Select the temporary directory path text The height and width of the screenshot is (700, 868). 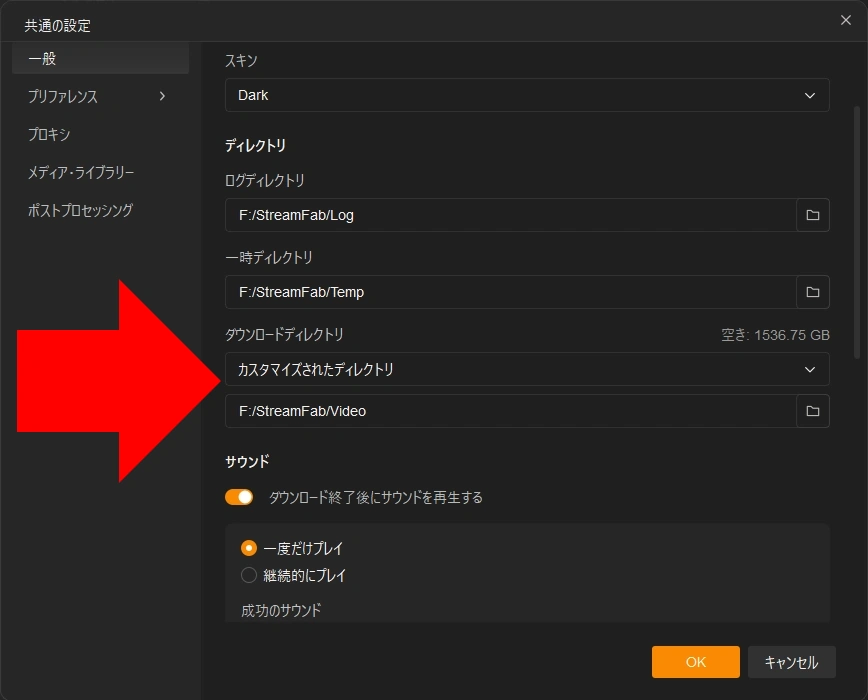coord(500,292)
